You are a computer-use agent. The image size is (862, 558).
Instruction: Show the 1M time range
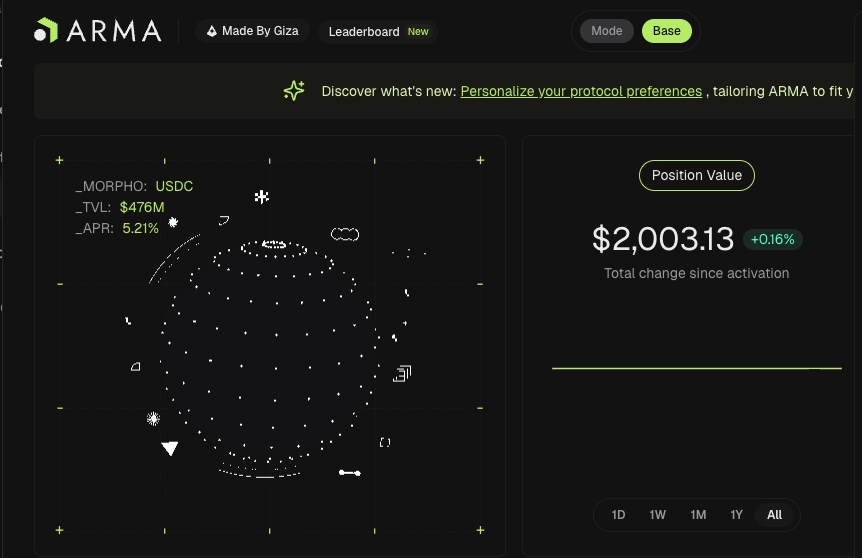click(698, 515)
